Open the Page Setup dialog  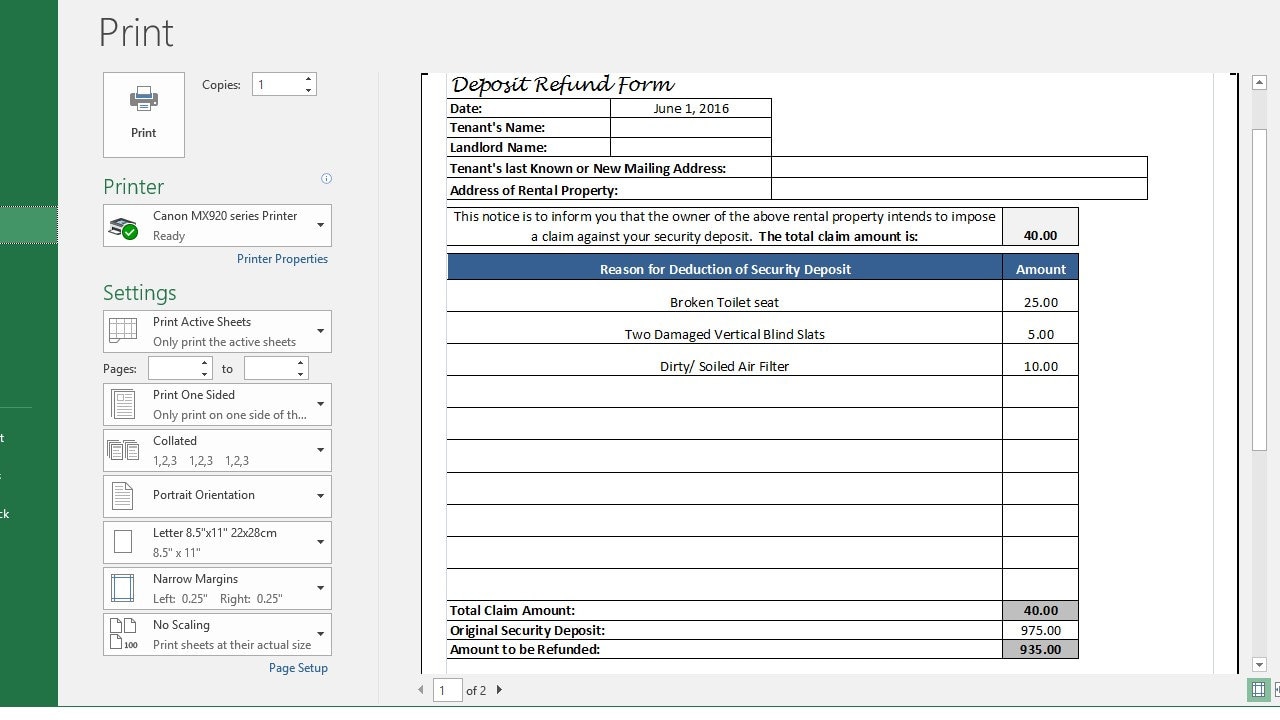[298, 667]
